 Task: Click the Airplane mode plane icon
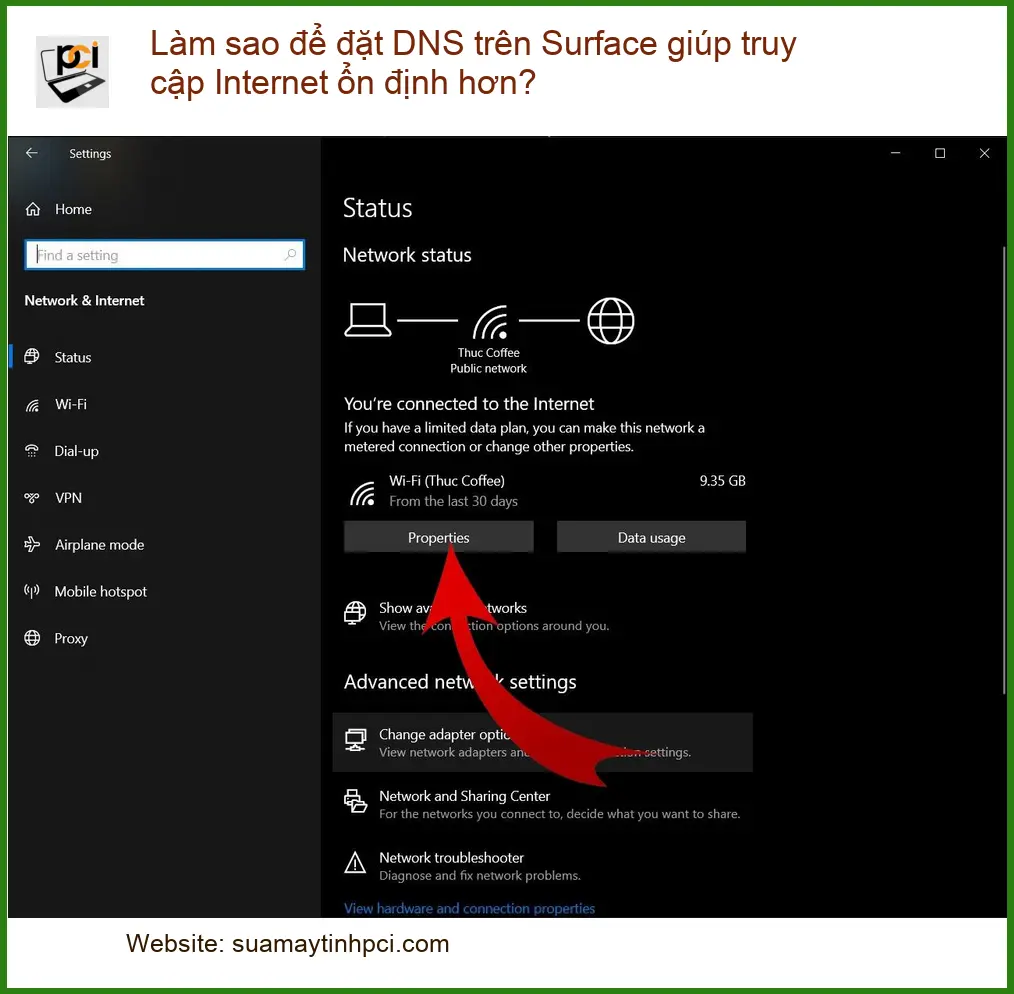click(x=32, y=545)
